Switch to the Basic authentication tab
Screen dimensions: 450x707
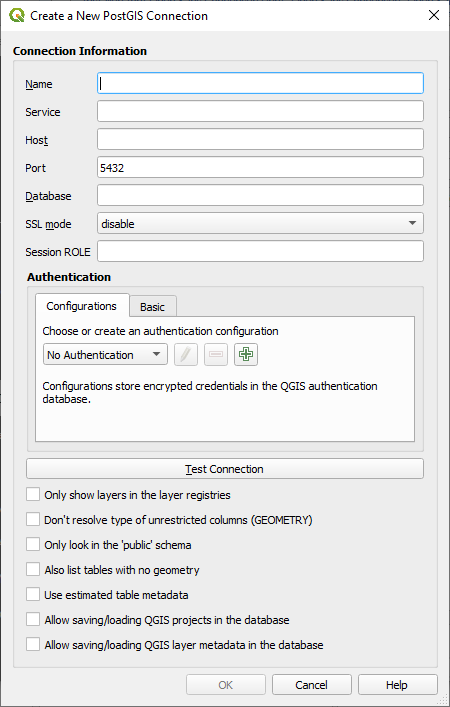click(x=152, y=307)
